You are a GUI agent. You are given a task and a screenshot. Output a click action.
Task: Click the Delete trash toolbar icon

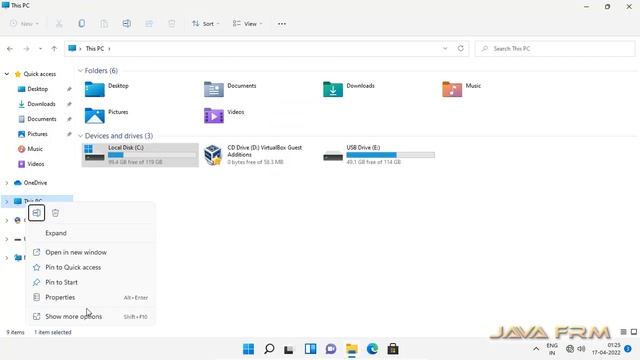(172, 24)
